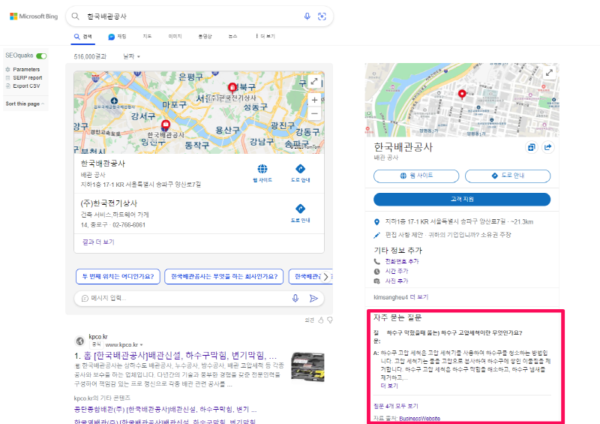Viewport: 600px width, 424px height.
Task: Zoom in on the left results map
Action: 314,100
